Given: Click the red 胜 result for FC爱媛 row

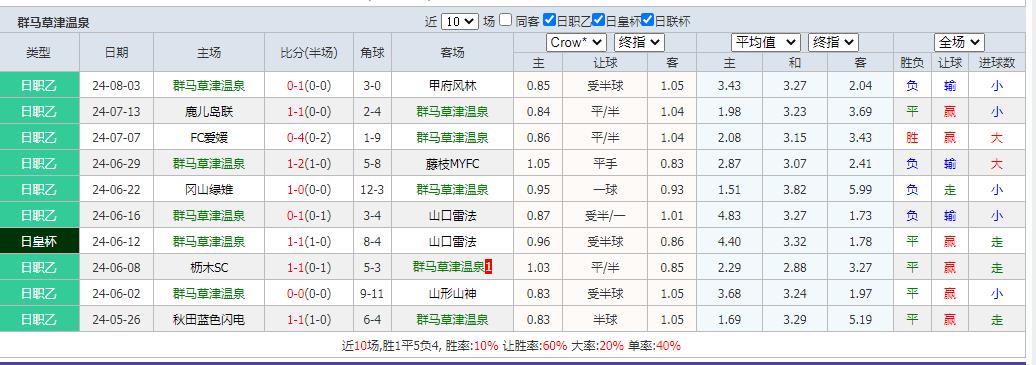Looking at the screenshot, I should coord(912,138).
